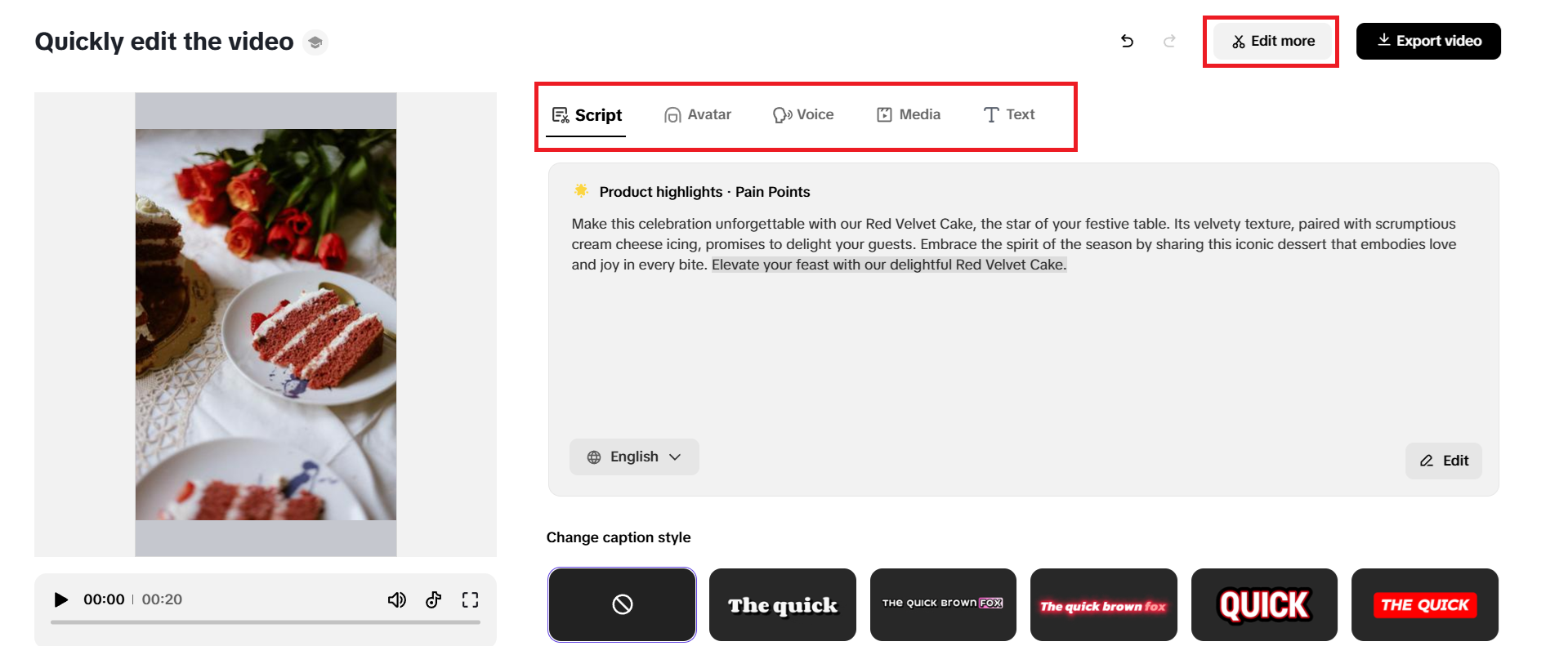Open the Voice tab
The width and height of the screenshot is (1568, 646).
(803, 114)
